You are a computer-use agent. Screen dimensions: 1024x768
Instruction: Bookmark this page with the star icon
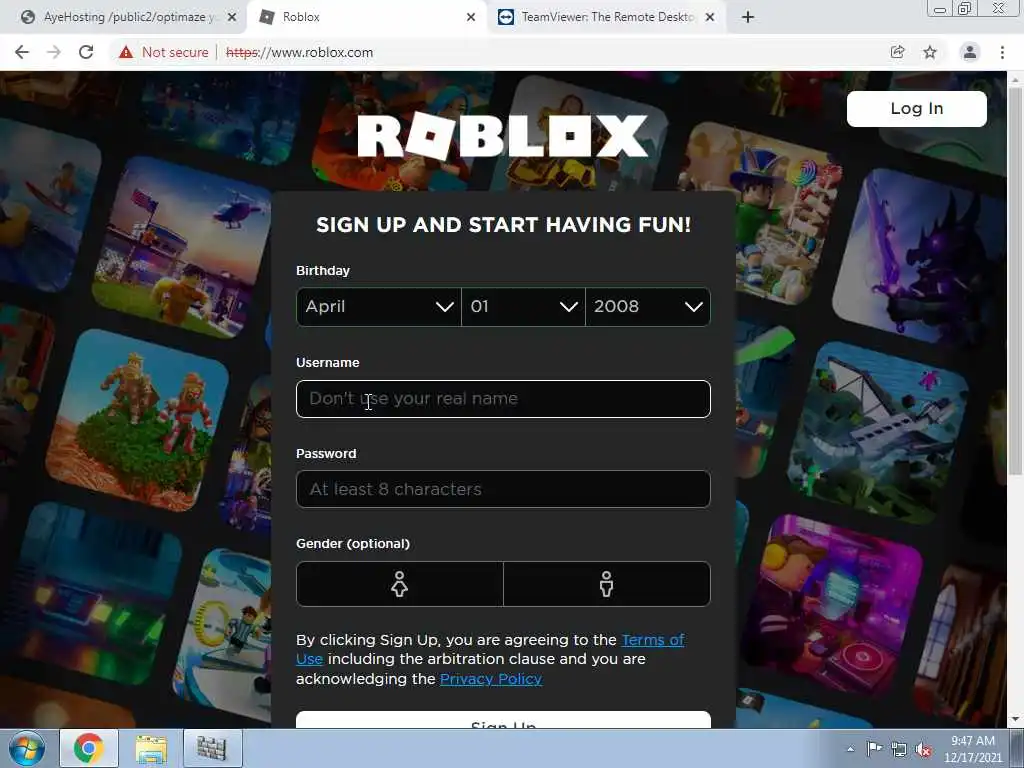click(x=930, y=52)
